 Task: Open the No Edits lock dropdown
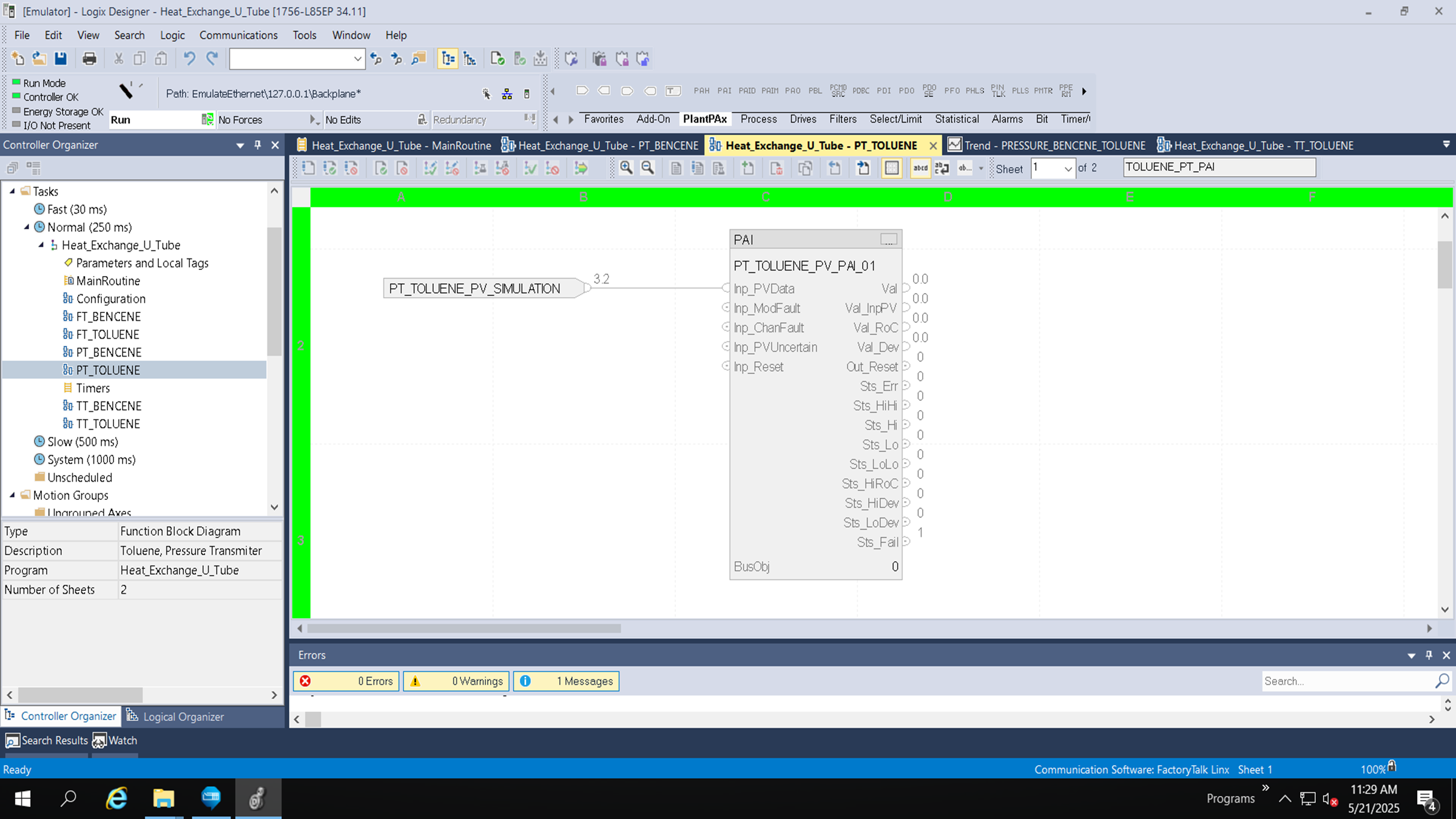click(422, 120)
